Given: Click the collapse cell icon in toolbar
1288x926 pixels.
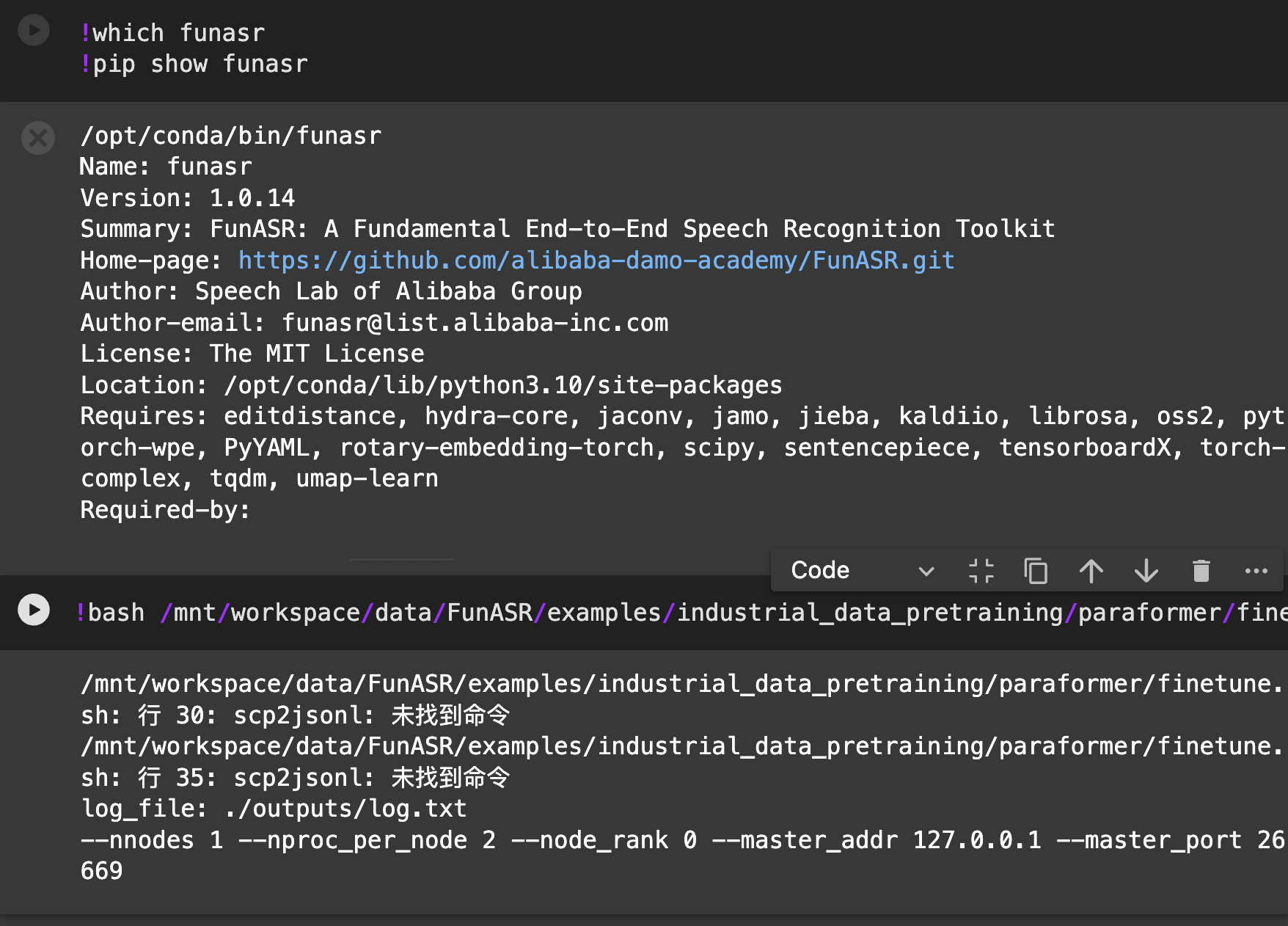Looking at the screenshot, I should (x=981, y=571).
